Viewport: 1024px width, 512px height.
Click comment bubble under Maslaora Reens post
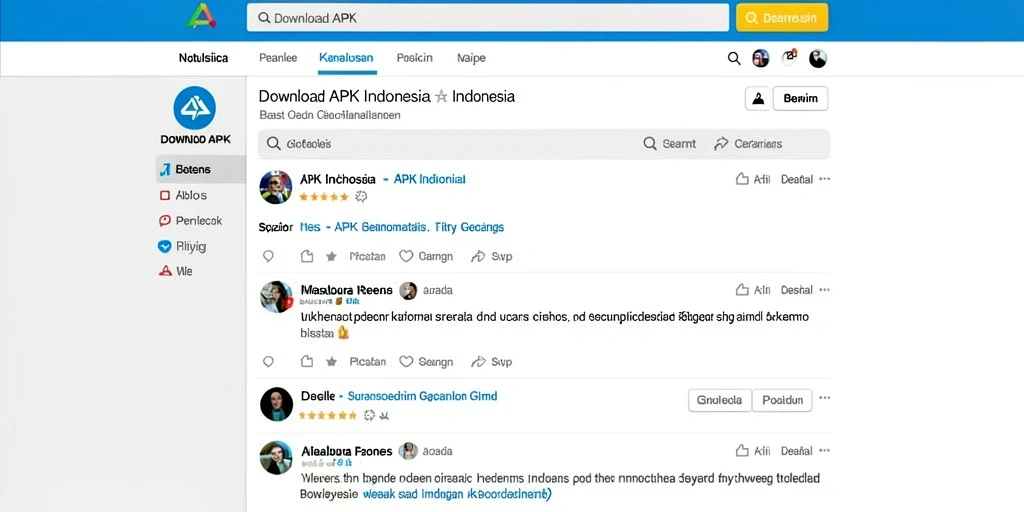click(268, 362)
